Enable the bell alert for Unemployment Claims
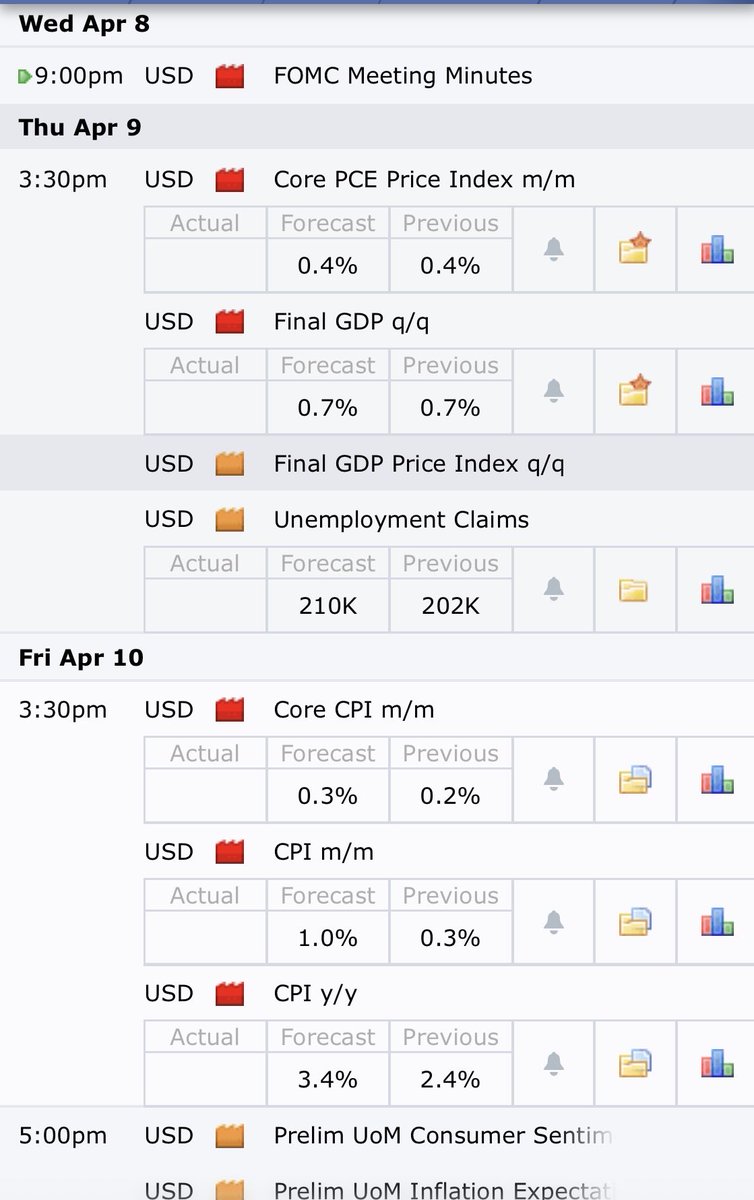The height and width of the screenshot is (1200, 754). (x=553, y=590)
